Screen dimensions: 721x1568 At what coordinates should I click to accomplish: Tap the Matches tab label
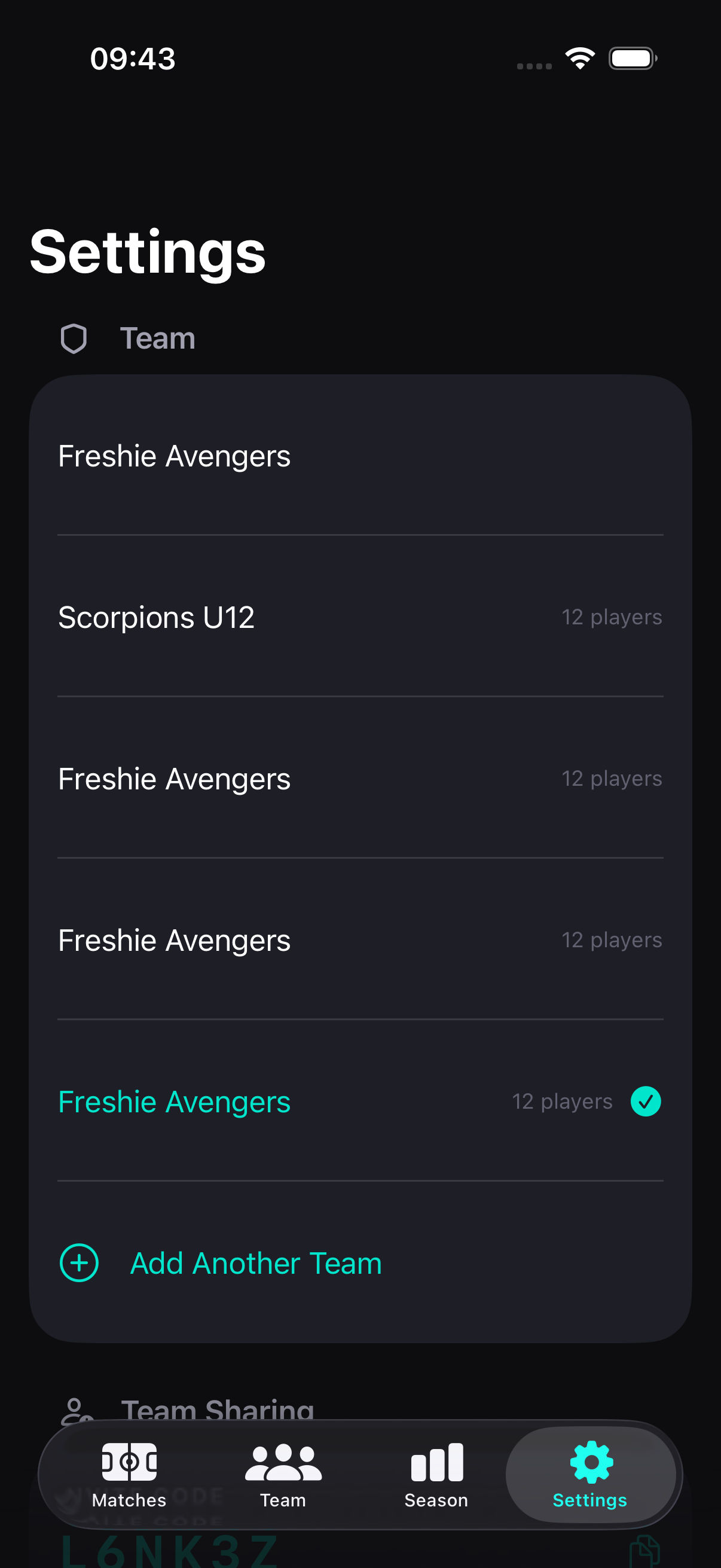pos(129,1500)
